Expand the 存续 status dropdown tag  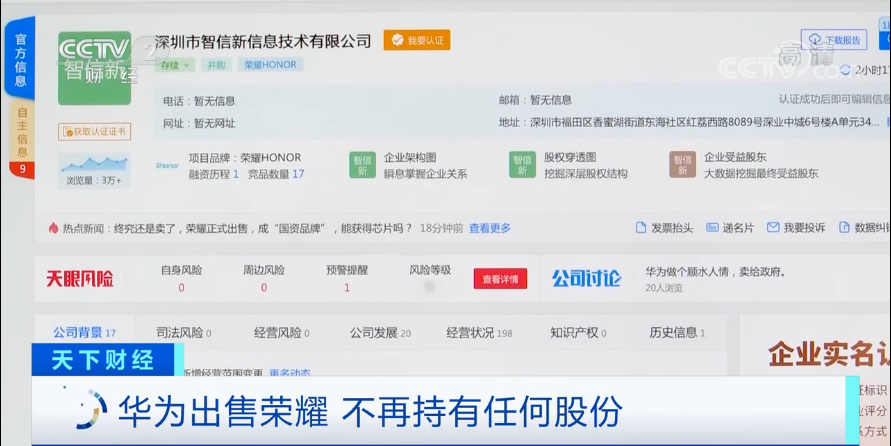coord(175,65)
